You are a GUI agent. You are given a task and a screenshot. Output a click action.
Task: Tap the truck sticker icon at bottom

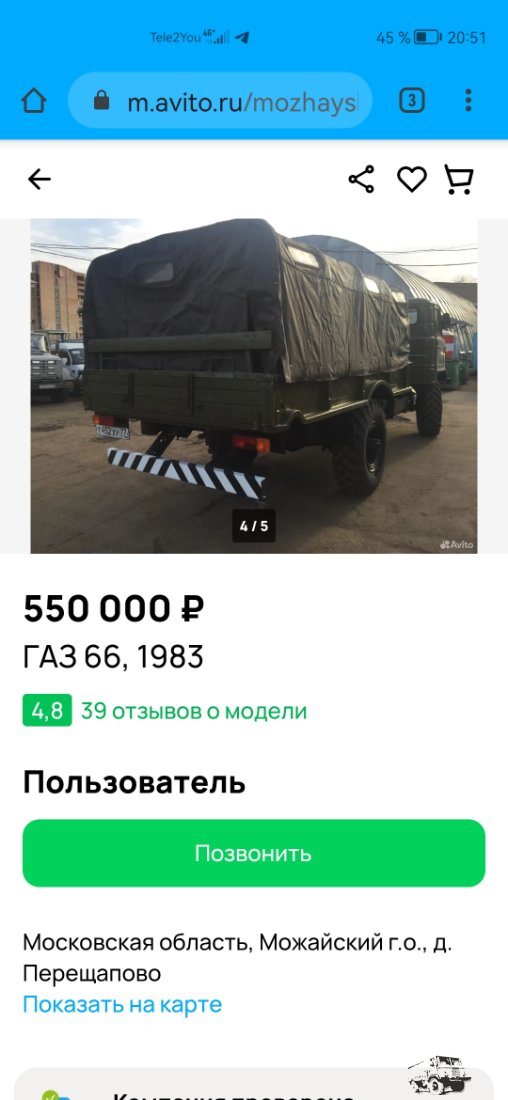(439, 1075)
